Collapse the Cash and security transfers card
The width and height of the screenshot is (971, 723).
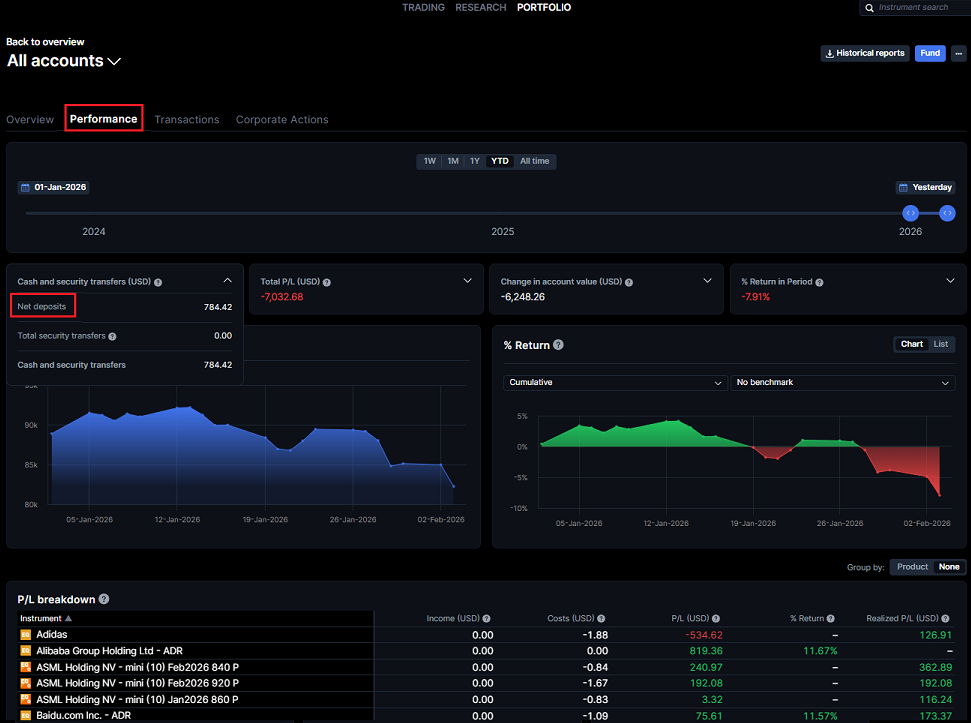(227, 281)
